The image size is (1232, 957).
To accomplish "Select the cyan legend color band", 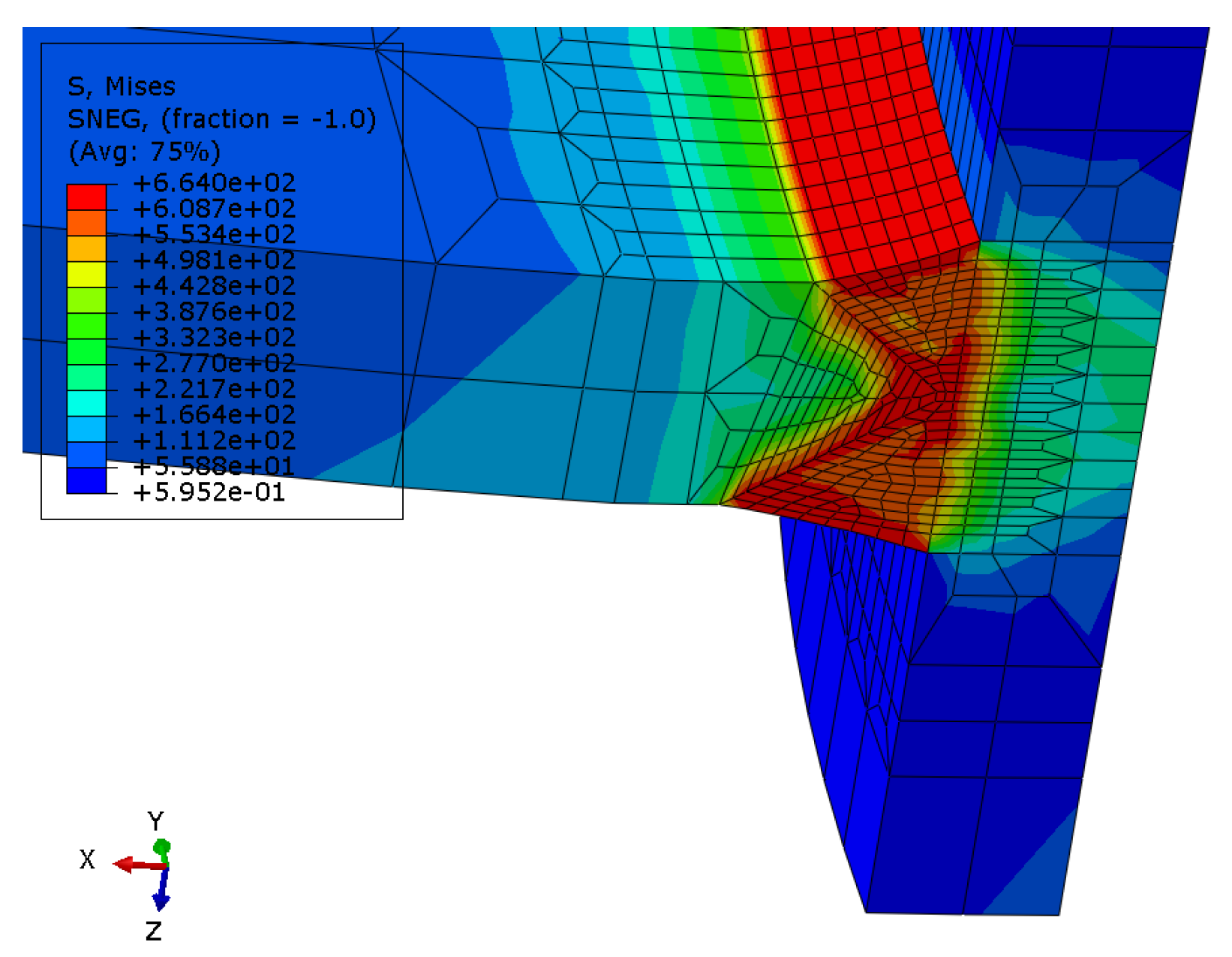I will pyautogui.click(x=86, y=403).
